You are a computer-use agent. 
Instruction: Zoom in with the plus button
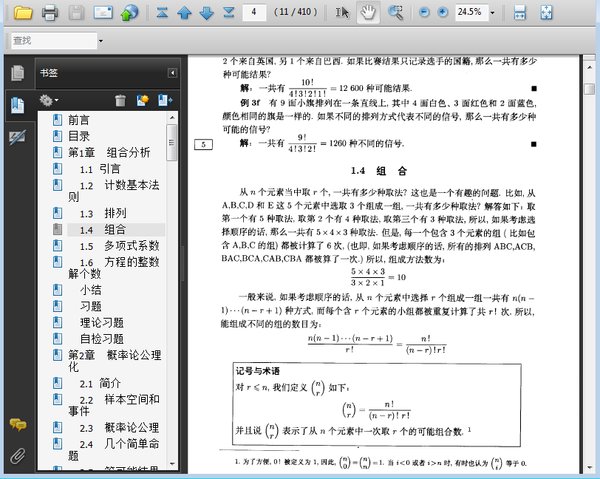click(x=443, y=12)
